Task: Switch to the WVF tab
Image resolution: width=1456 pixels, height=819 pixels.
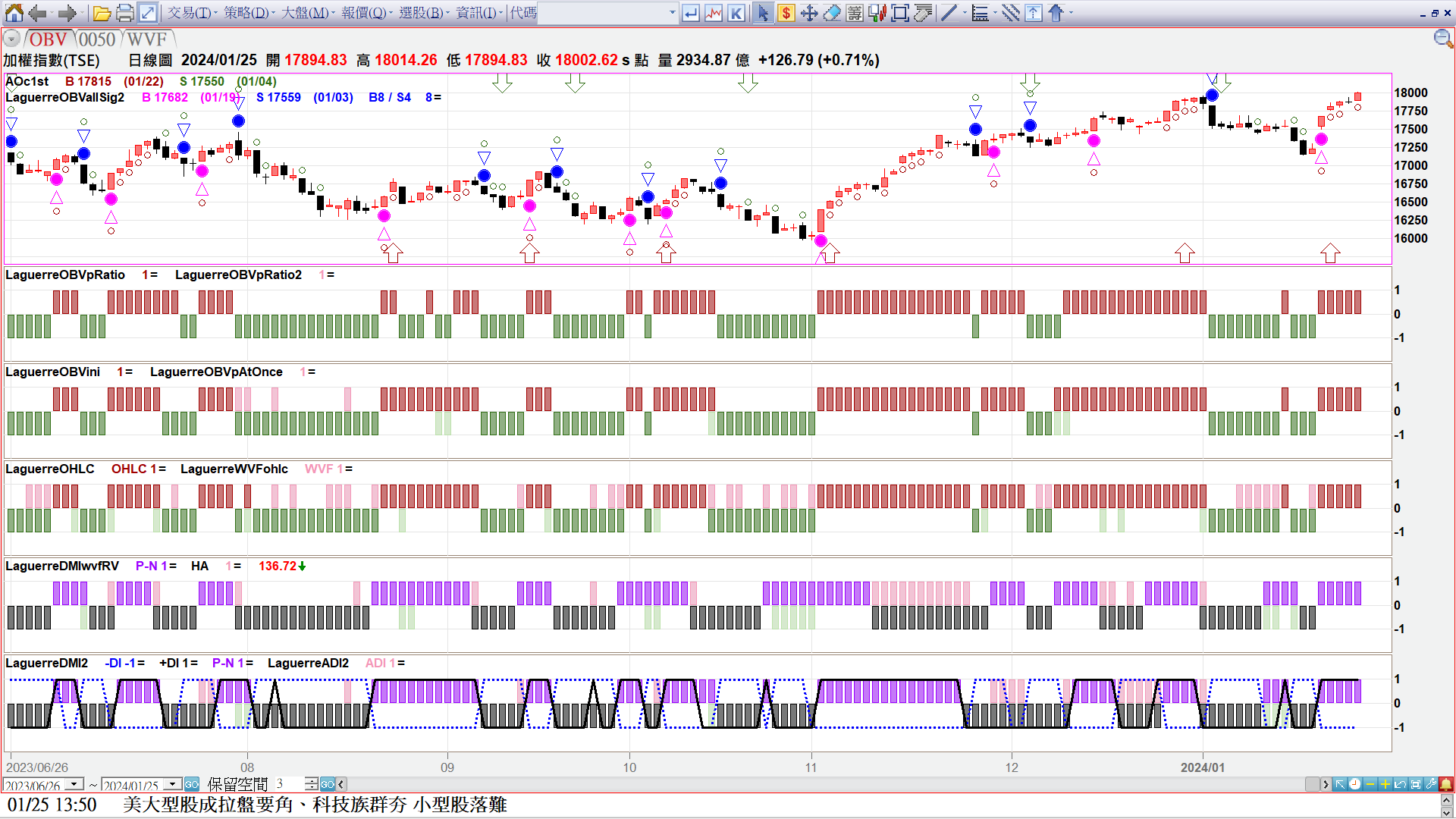Action: coord(146,39)
